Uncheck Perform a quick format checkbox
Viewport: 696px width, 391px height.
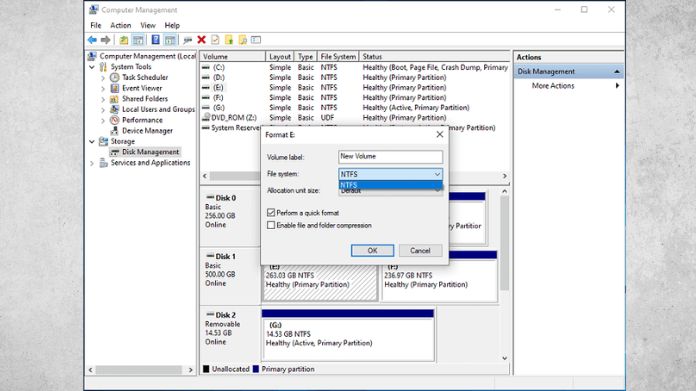pyautogui.click(x=271, y=213)
